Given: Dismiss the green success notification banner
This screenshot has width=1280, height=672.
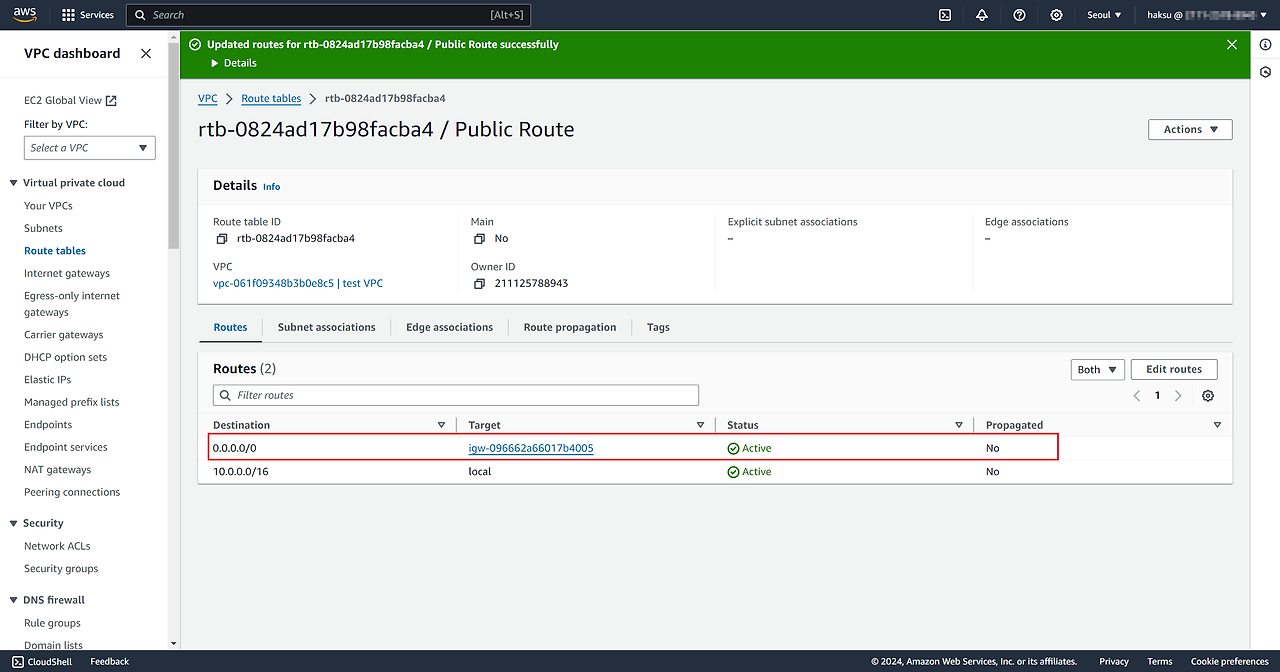Looking at the screenshot, I should (x=1232, y=45).
